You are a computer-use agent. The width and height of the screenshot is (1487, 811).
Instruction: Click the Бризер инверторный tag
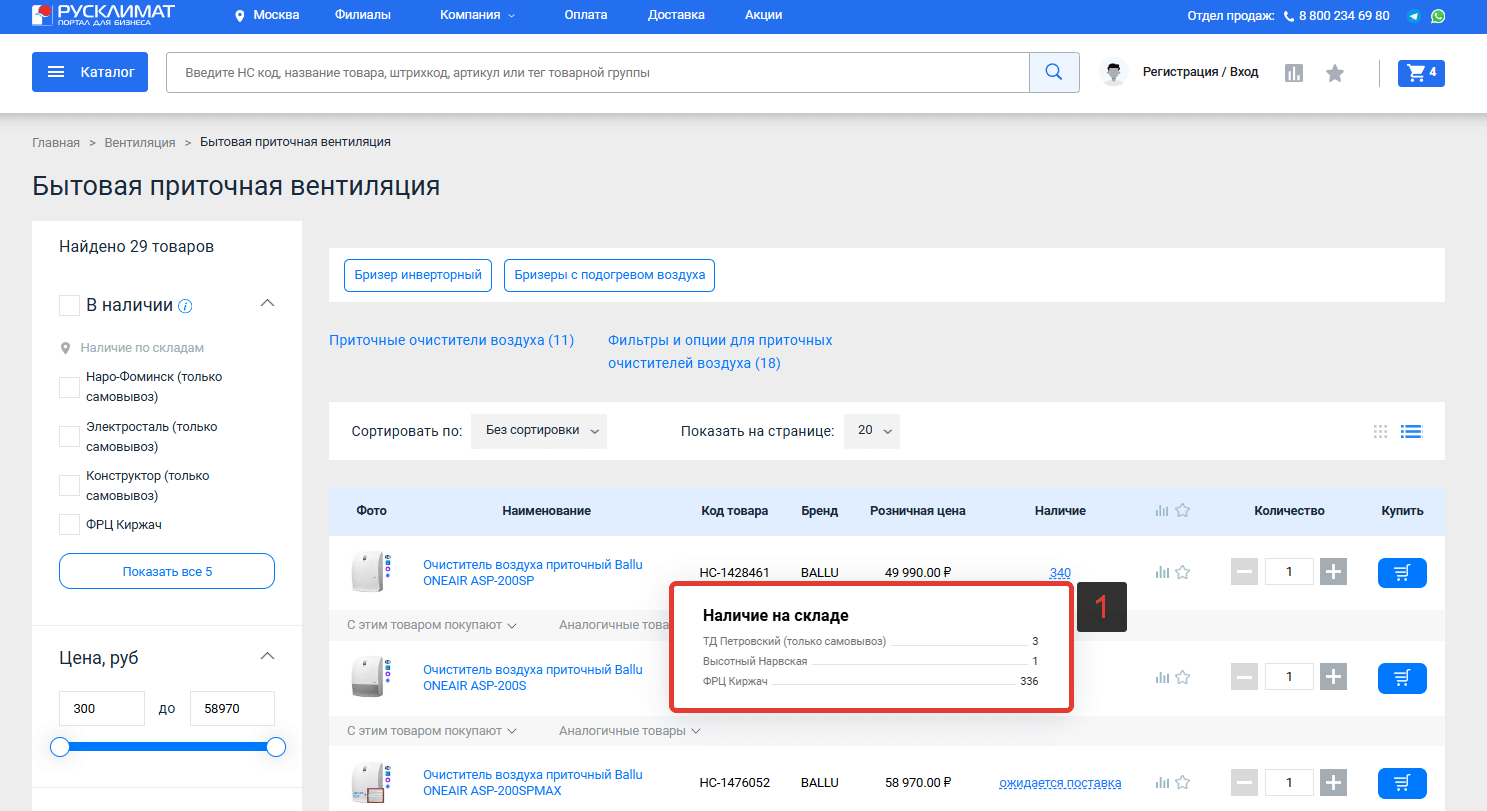(418, 275)
